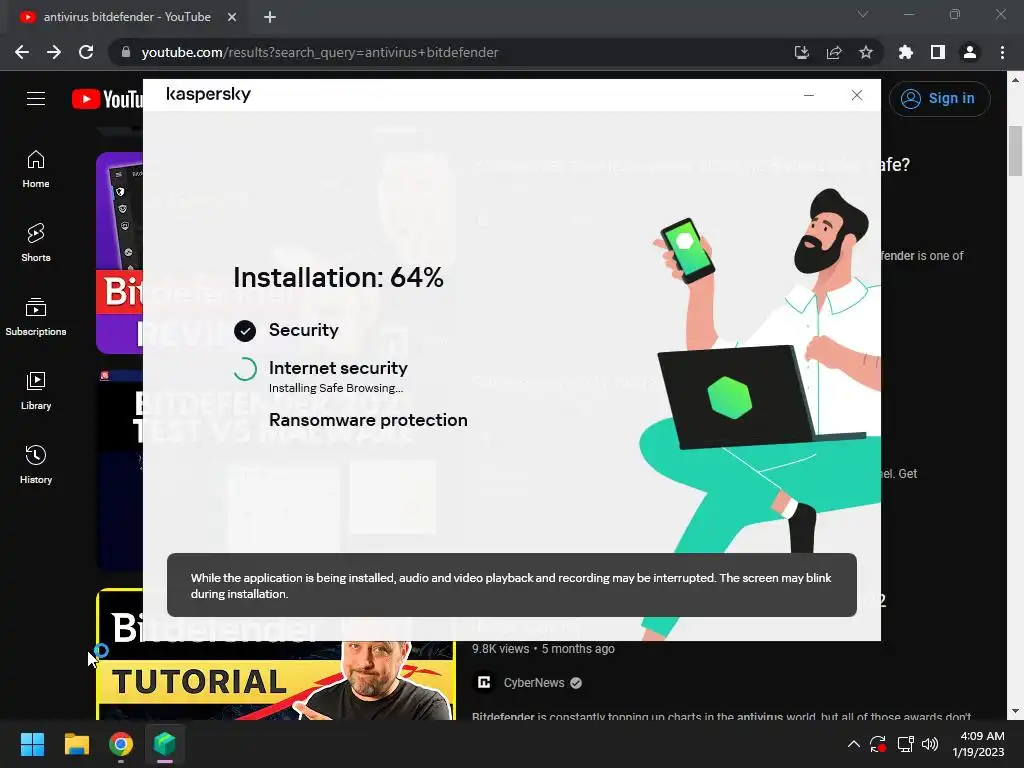This screenshot has width=1024, height=768.
Task: Show hidden system tray icons
Action: 853,744
